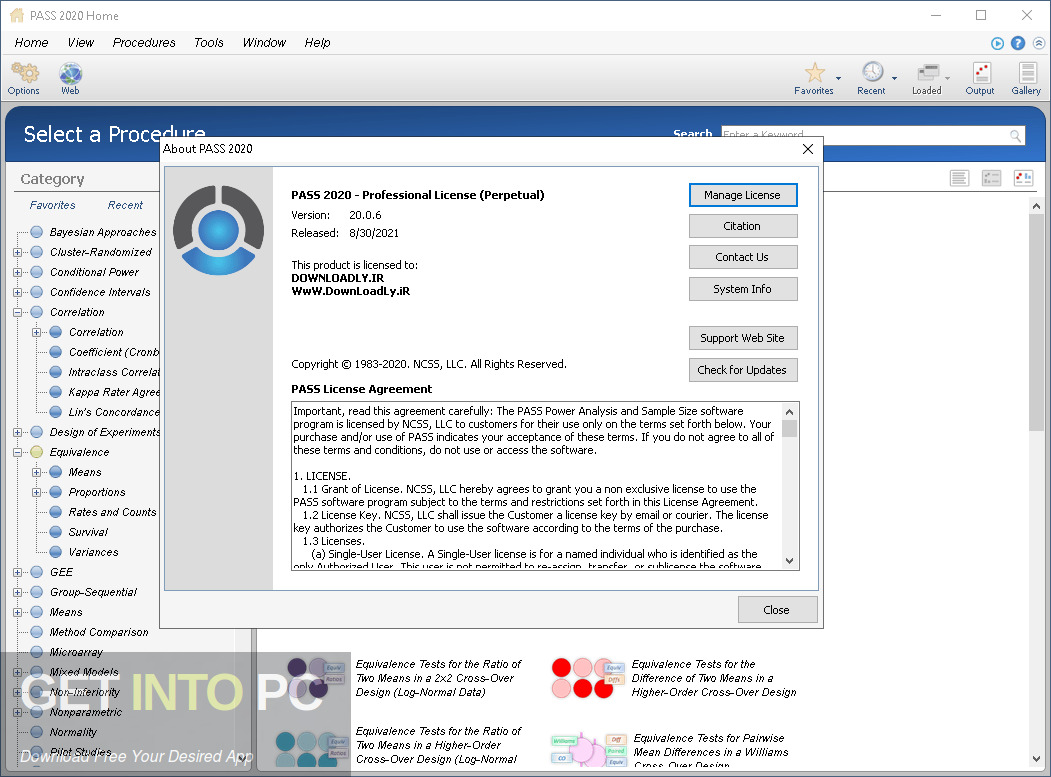Image resolution: width=1051 pixels, height=777 pixels.
Task: Expand the Group-Sequential category
Action: [x=17, y=593]
